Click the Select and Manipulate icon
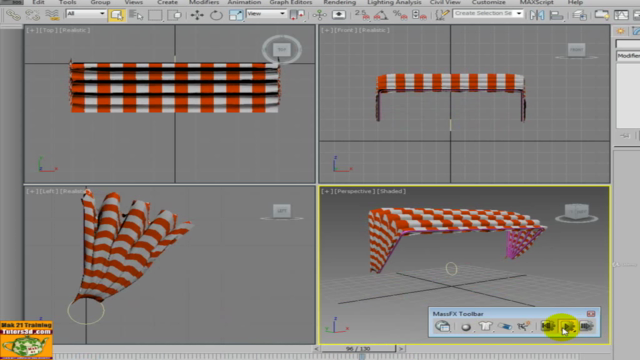This screenshot has width=640, height=360. coord(320,16)
